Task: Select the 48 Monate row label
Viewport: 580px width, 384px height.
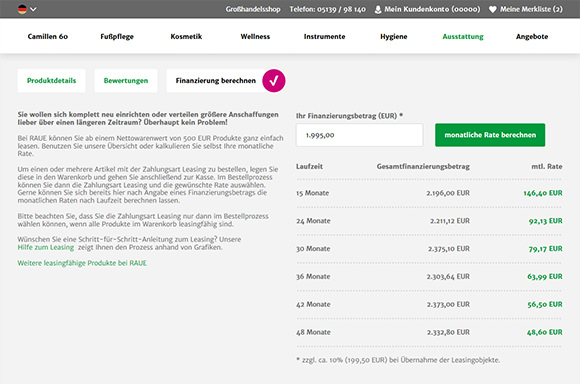Action: tap(313, 332)
